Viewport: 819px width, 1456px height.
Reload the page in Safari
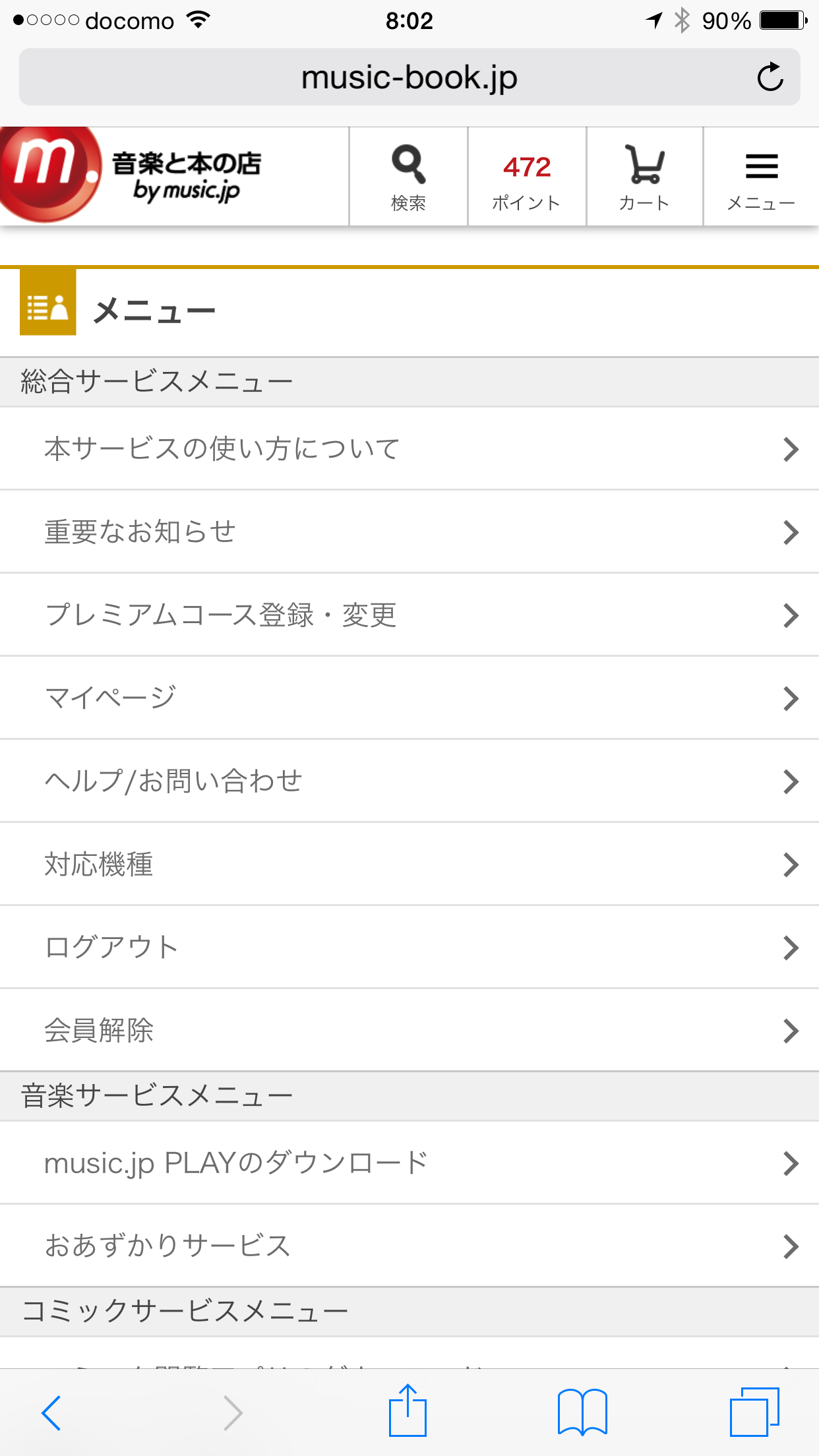click(770, 77)
